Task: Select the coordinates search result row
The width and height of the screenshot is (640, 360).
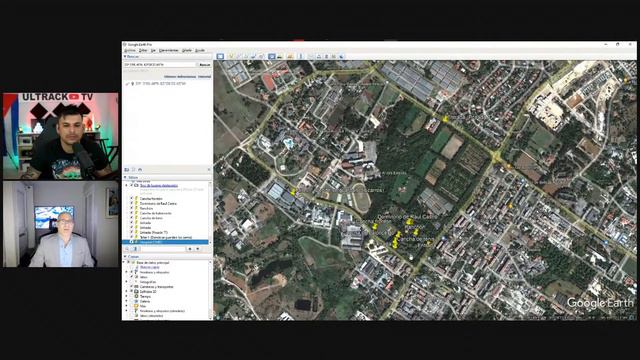Action: click(160, 83)
